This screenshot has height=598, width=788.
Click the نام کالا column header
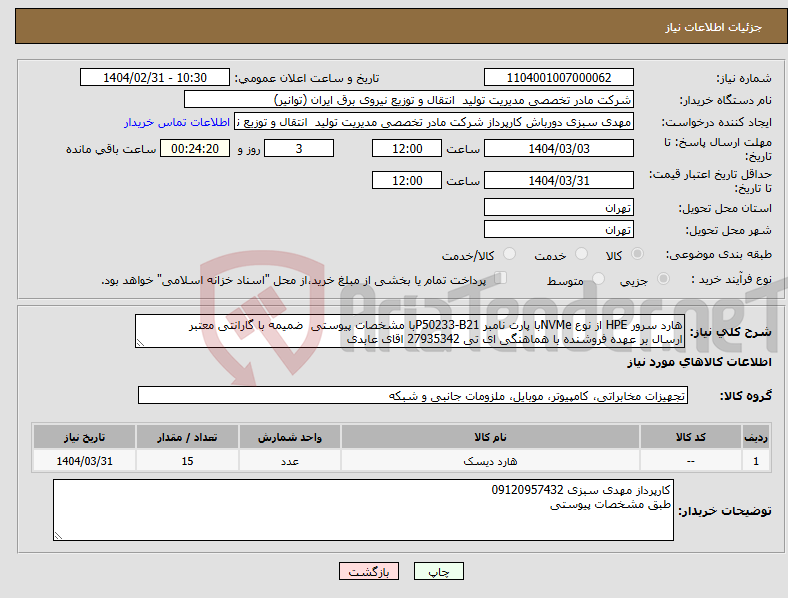490,437
